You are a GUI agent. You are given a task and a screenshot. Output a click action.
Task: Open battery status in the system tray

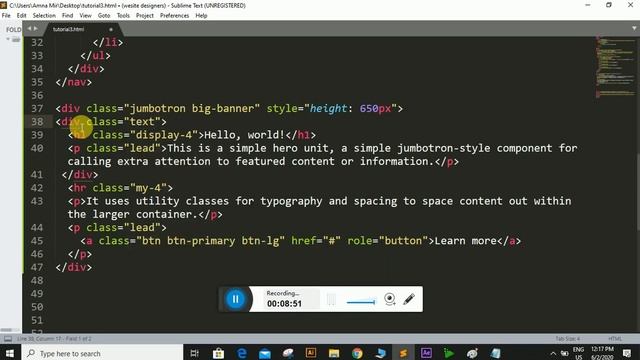pos(564,353)
